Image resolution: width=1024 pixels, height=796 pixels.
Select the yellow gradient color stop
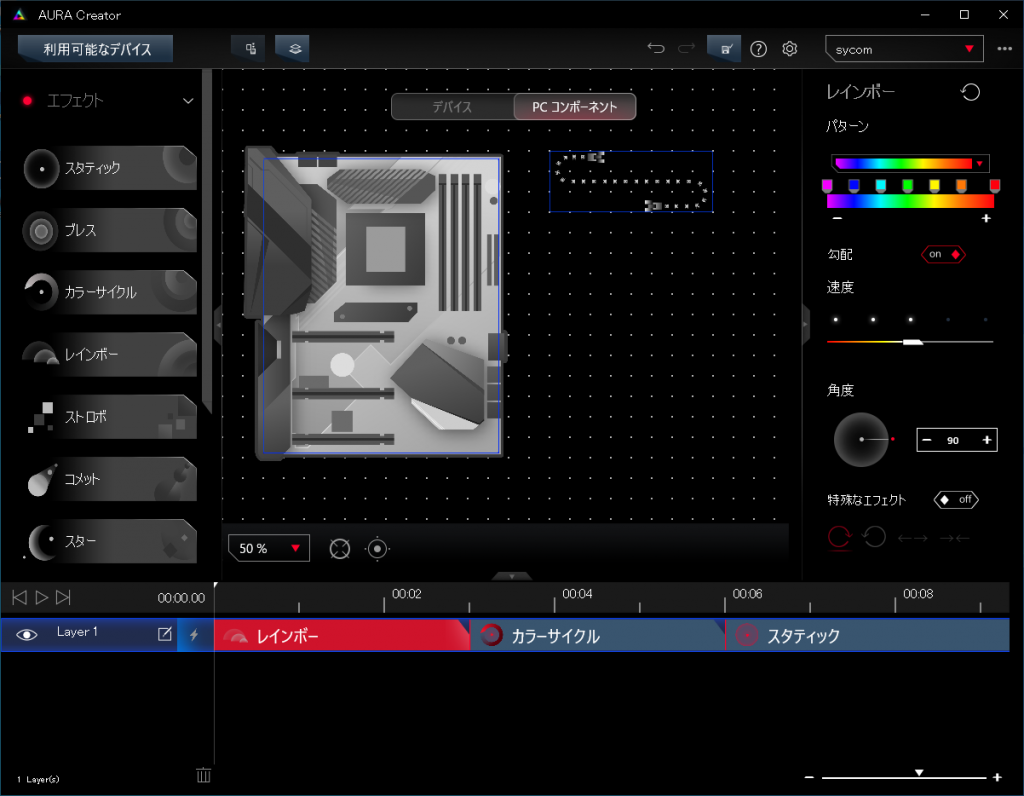tap(935, 186)
